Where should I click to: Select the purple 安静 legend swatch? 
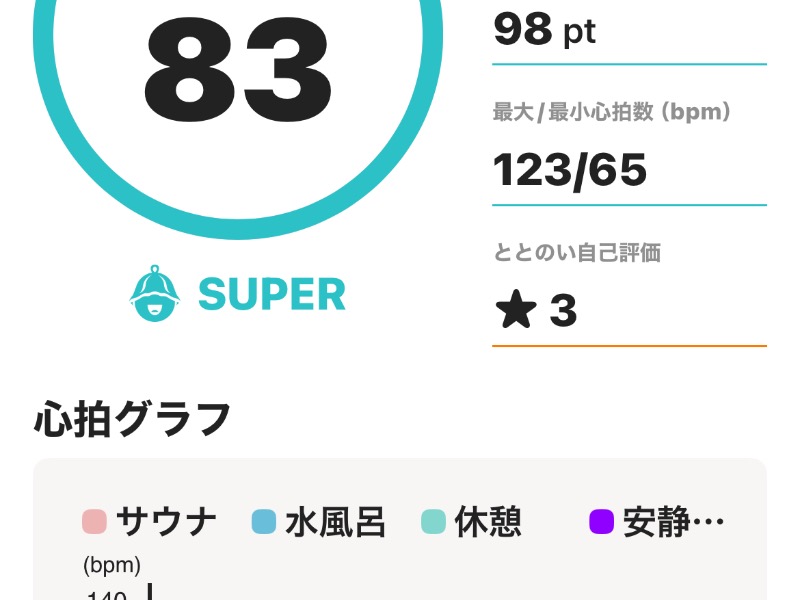coord(602,521)
